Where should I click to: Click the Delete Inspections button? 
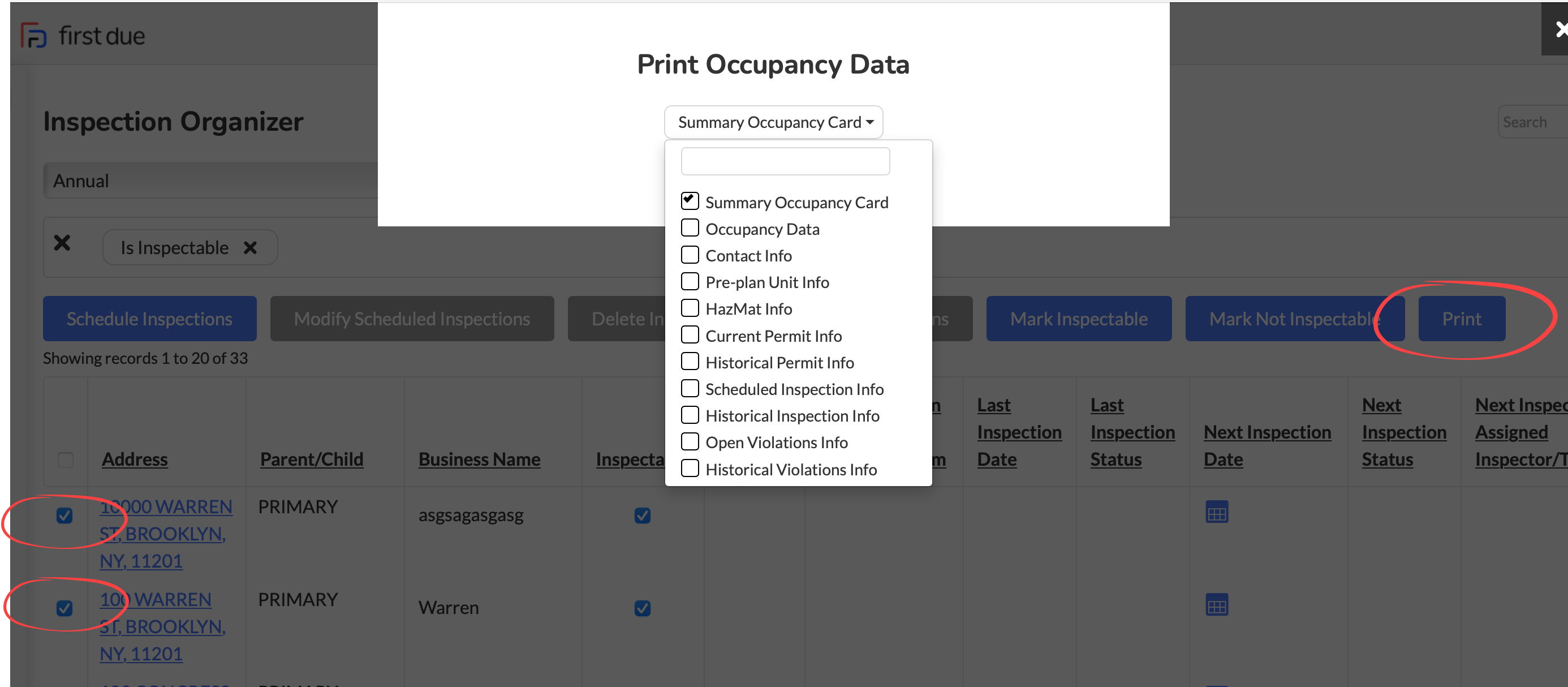tap(617, 319)
